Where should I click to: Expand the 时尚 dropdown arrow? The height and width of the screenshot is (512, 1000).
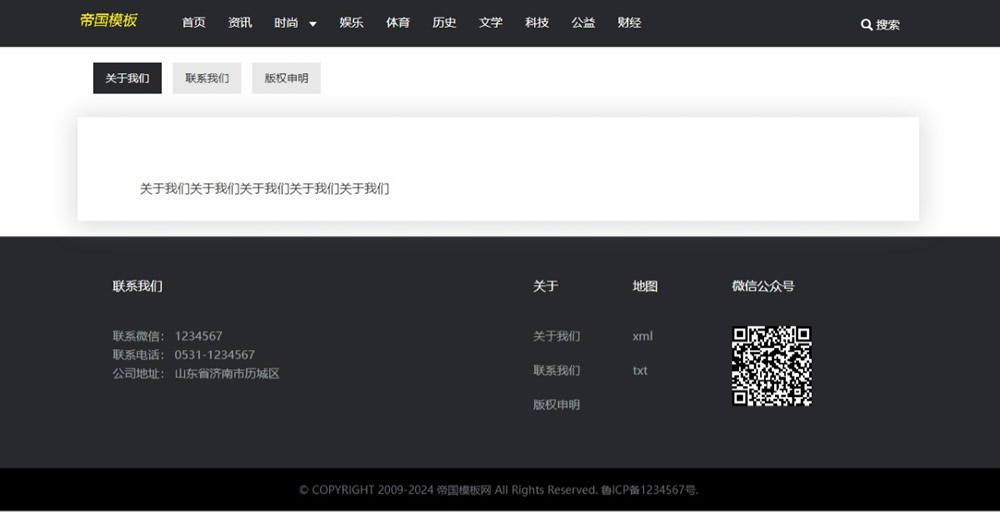(x=313, y=24)
